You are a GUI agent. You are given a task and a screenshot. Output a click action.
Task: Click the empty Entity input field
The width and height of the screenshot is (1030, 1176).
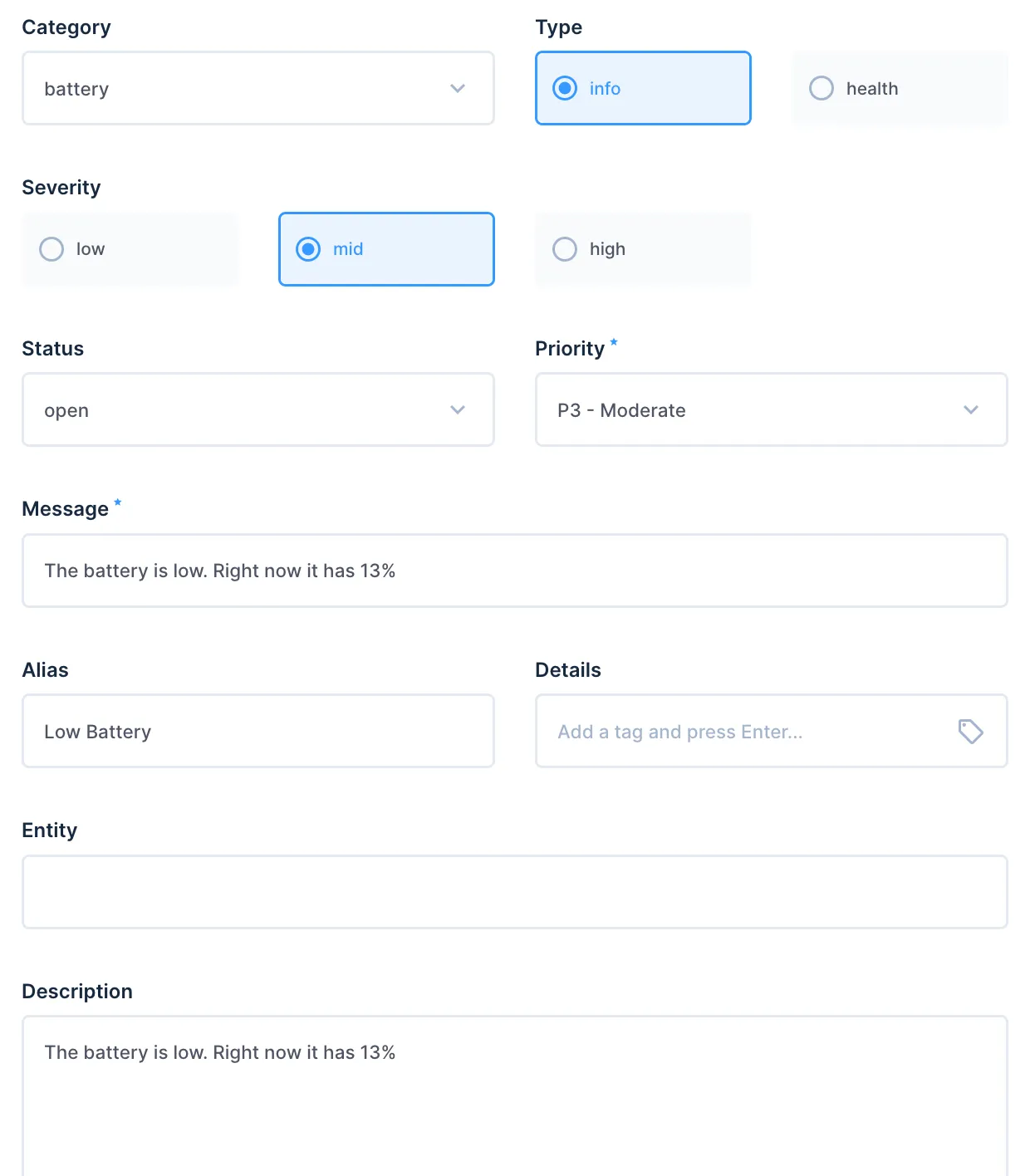515,892
